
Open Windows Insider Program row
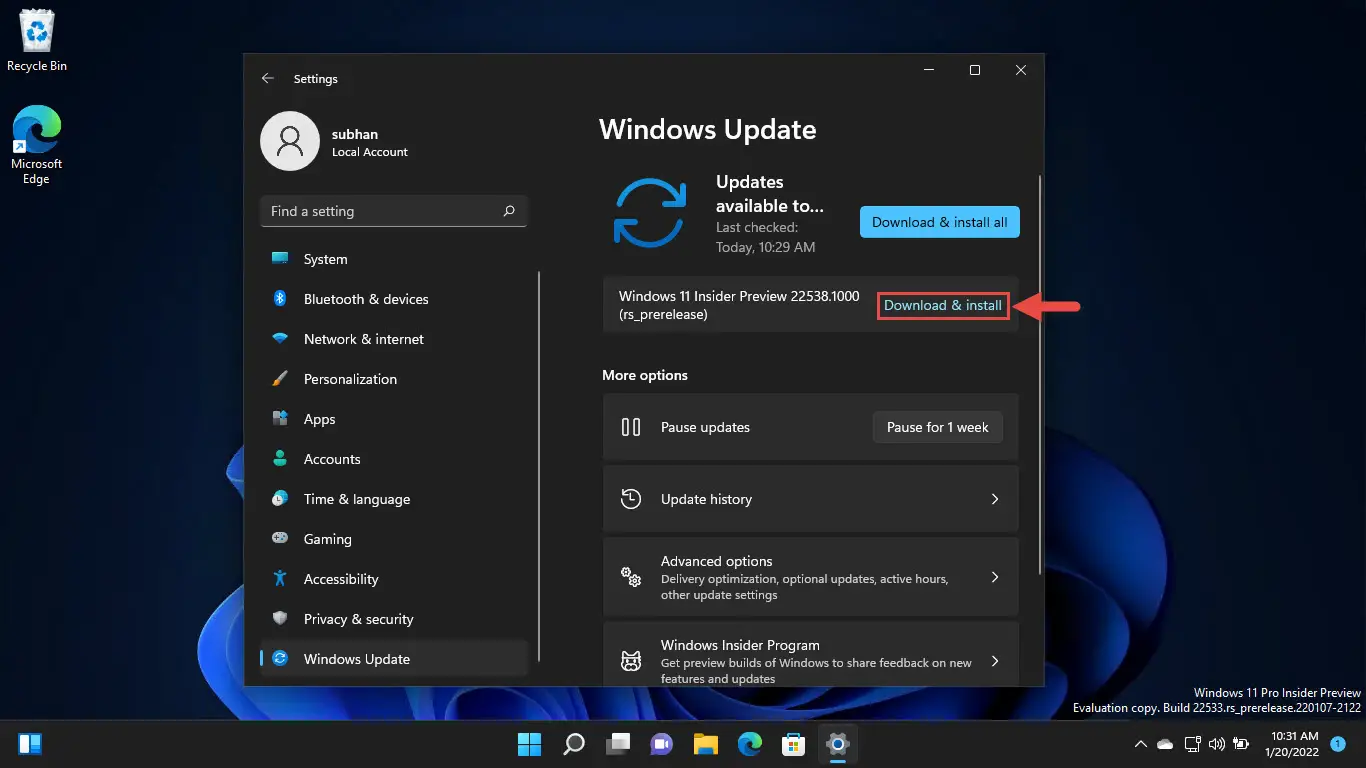(x=811, y=654)
